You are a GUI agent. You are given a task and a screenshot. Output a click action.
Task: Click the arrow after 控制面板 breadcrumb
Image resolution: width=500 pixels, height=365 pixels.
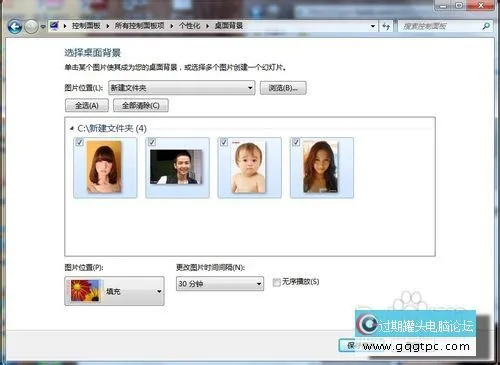(x=108, y=26)
